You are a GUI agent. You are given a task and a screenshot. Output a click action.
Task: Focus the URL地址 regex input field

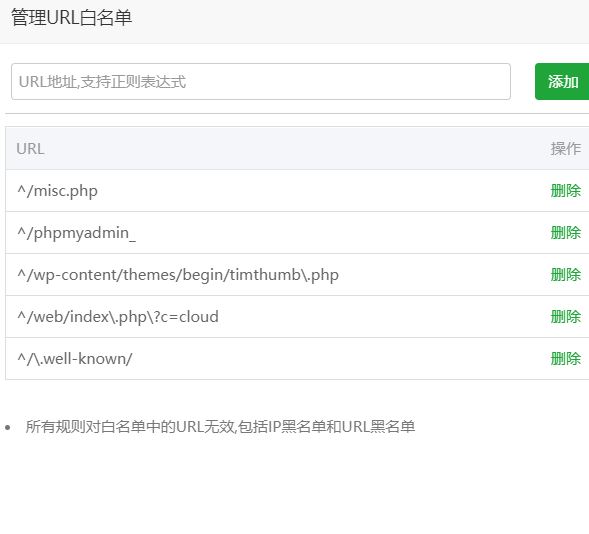coord(261,81)
